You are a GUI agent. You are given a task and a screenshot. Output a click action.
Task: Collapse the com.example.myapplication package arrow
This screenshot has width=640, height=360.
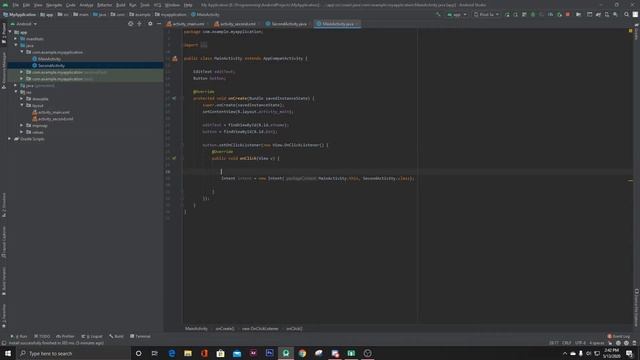pos(22,52)
